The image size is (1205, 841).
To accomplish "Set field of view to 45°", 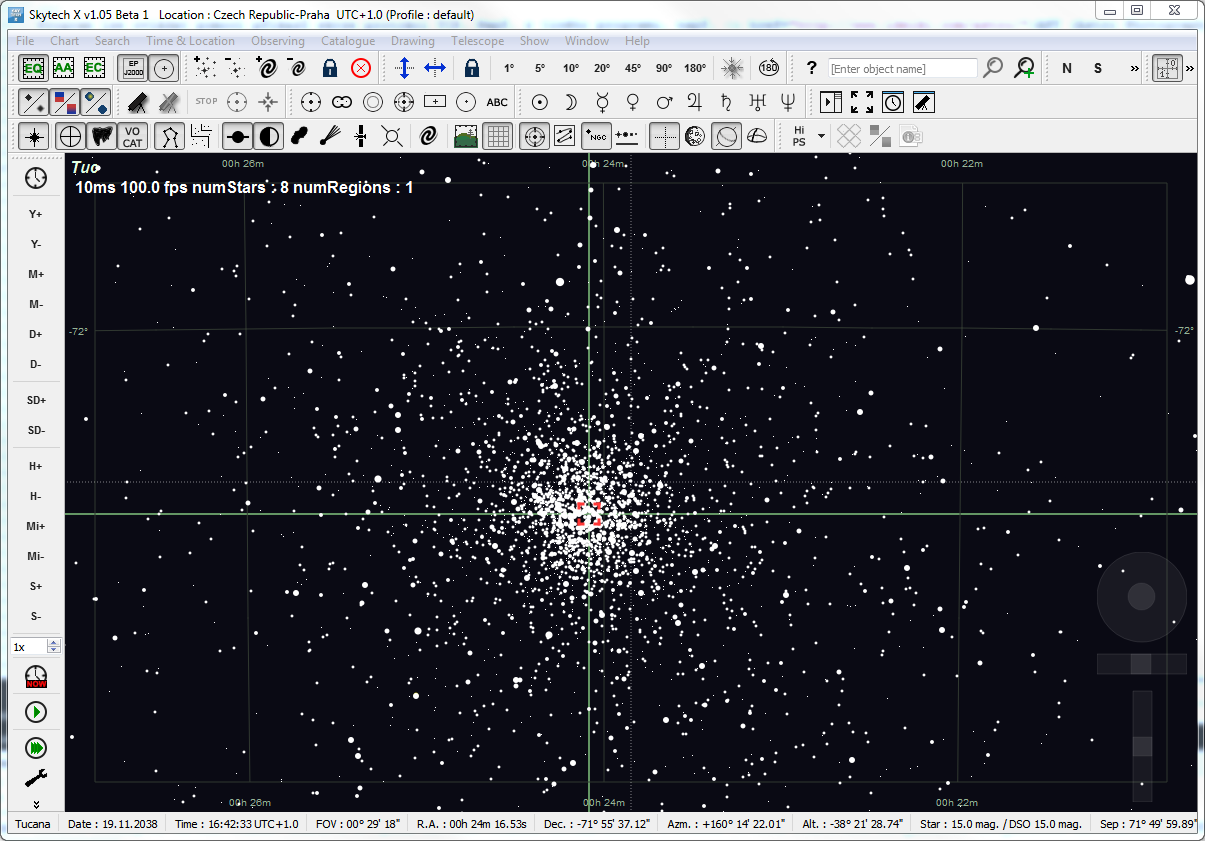I will click(633, 68).
